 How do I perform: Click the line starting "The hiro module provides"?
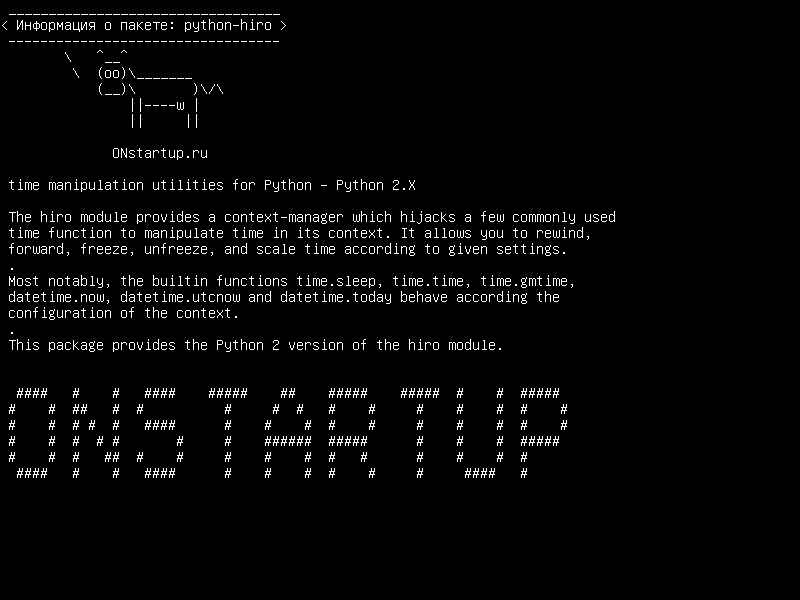tap(312, 217)
